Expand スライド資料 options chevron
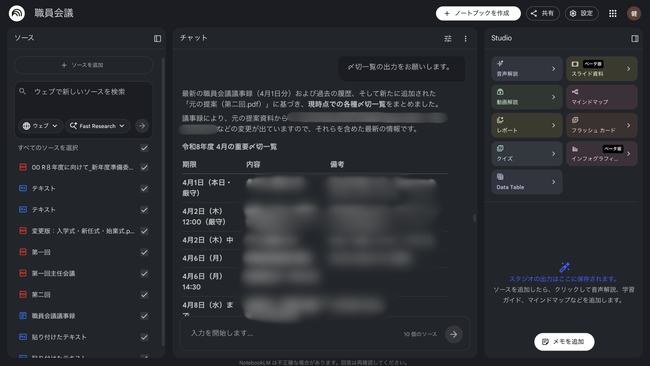650x366 pixels. (x=628, y=69)
